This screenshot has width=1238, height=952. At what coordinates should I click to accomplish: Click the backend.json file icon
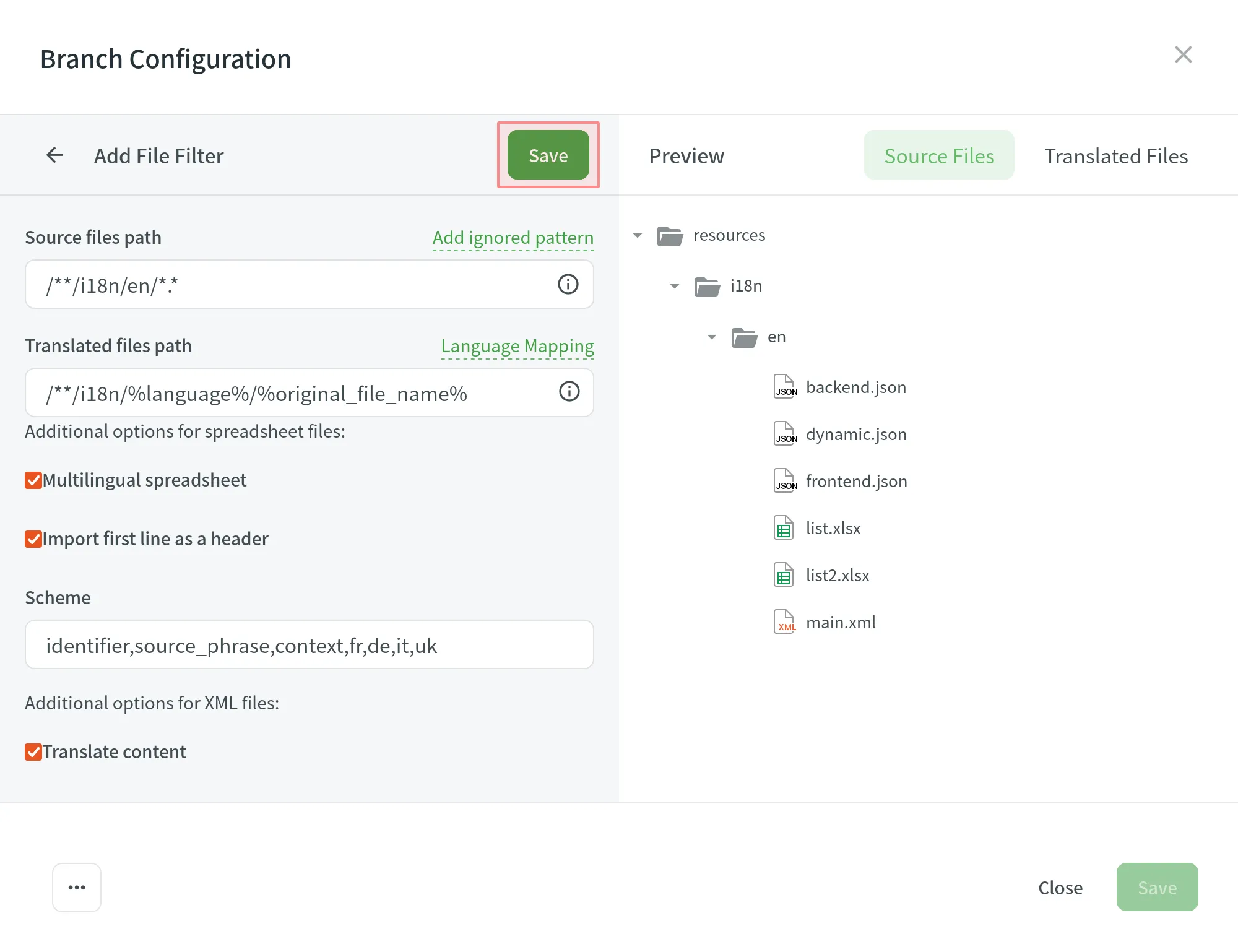[785, 387]
